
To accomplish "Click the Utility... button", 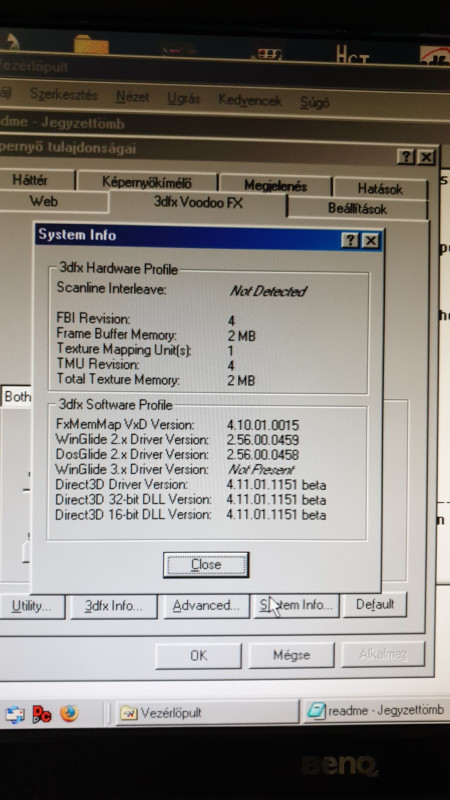I will click(x=32, y=606).
